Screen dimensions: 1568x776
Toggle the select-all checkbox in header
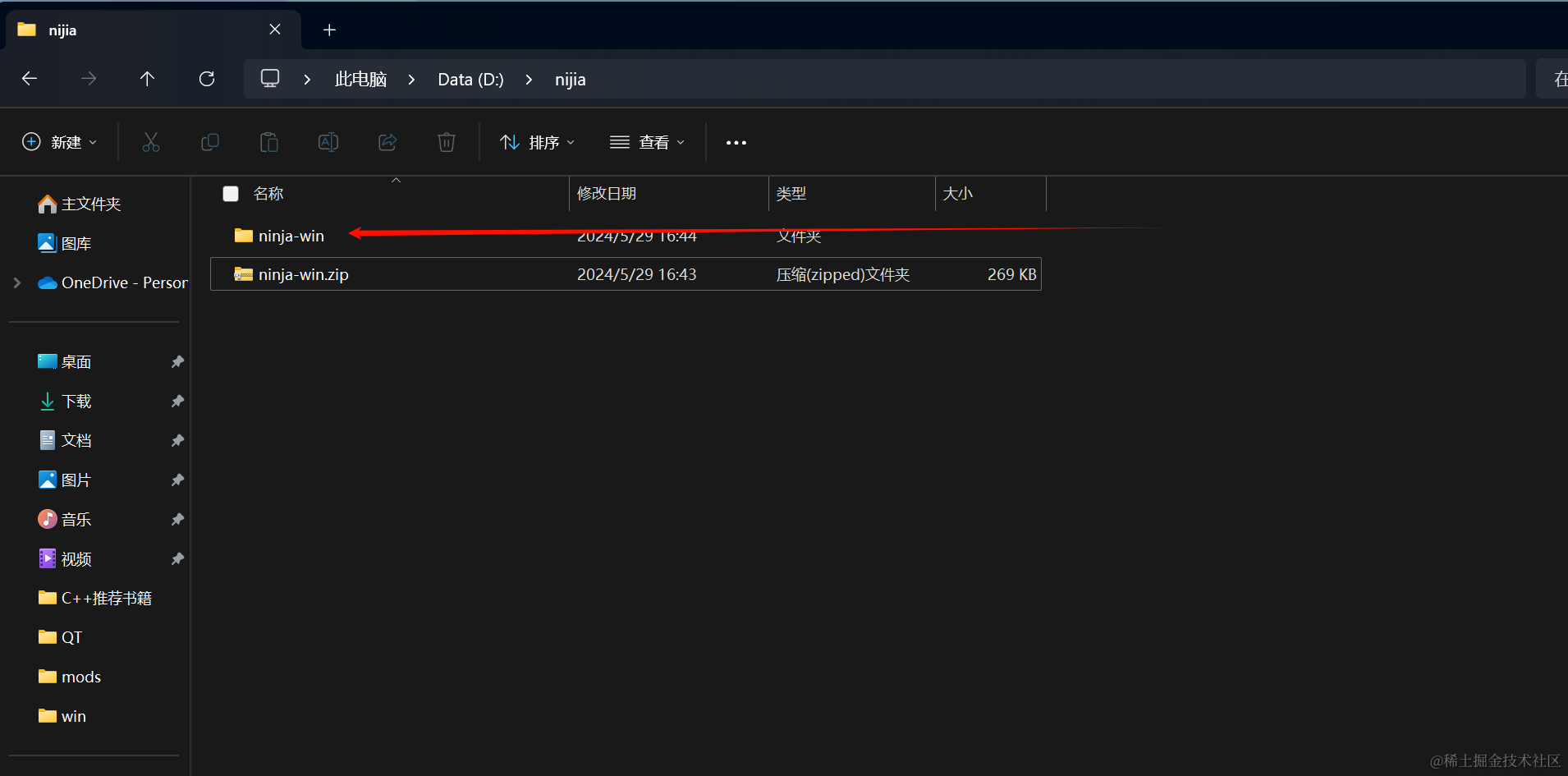point(231,194)
